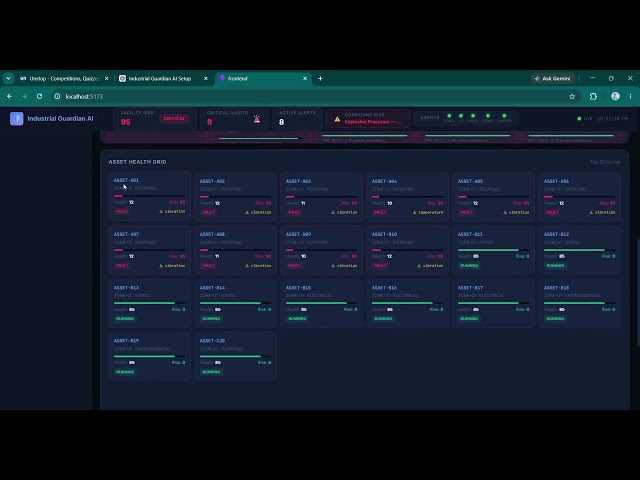Open the Chrome three-dot menu
640x480 pixels.
point(631,96)
